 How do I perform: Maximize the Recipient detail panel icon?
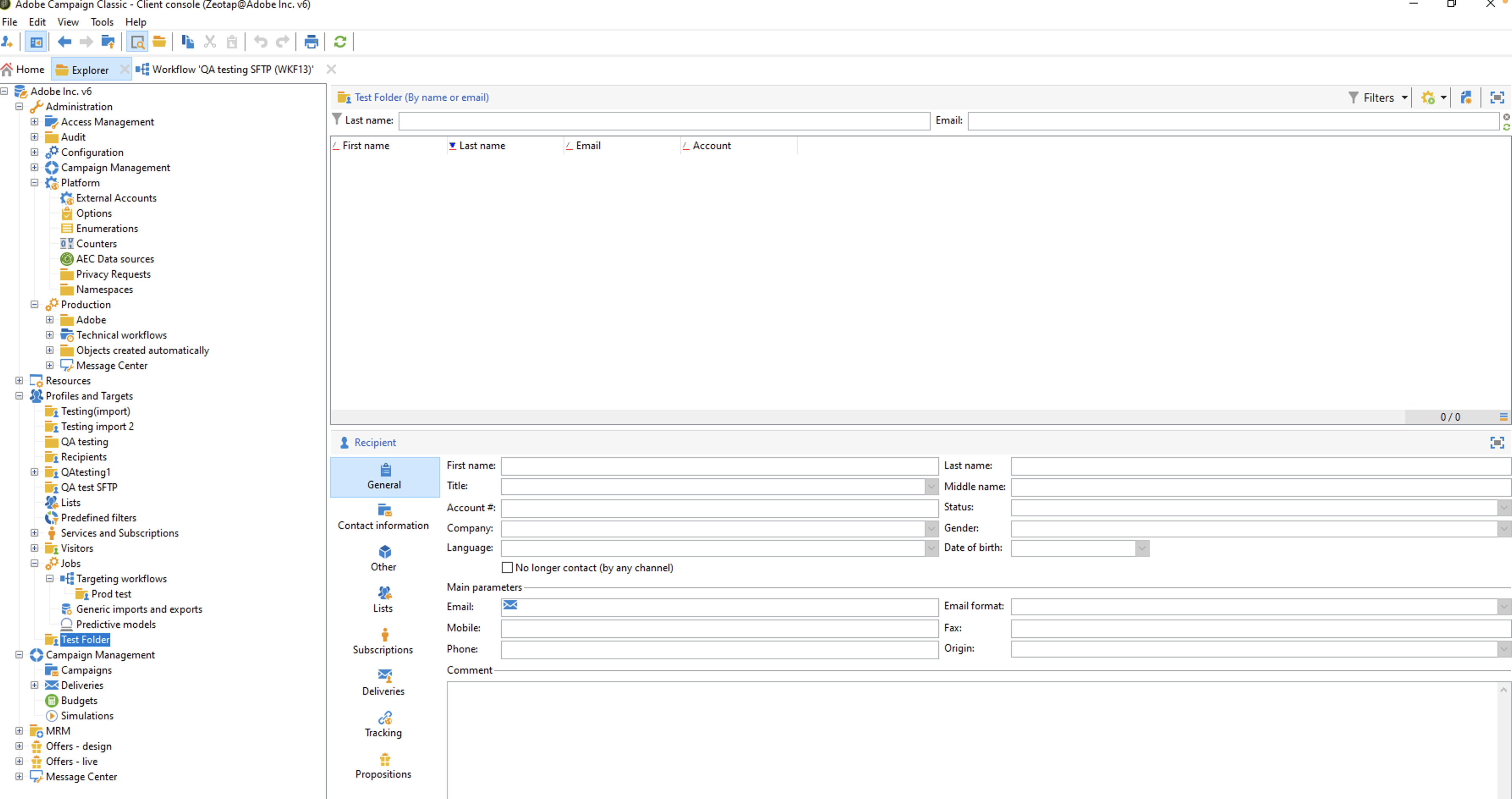tap(1497, 443)
